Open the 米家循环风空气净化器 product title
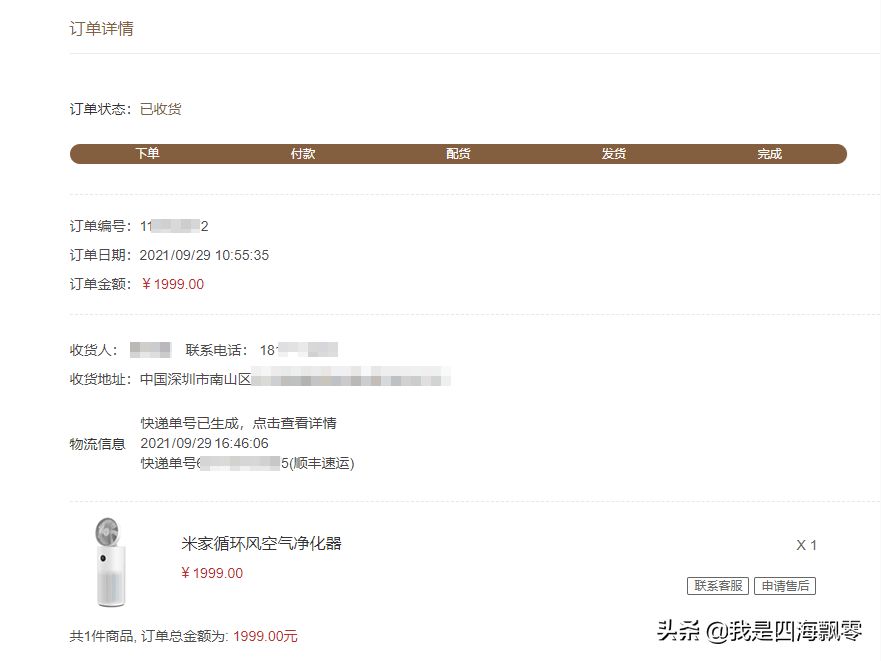Screen dimensions: 881x661 (x=261, y=544)
